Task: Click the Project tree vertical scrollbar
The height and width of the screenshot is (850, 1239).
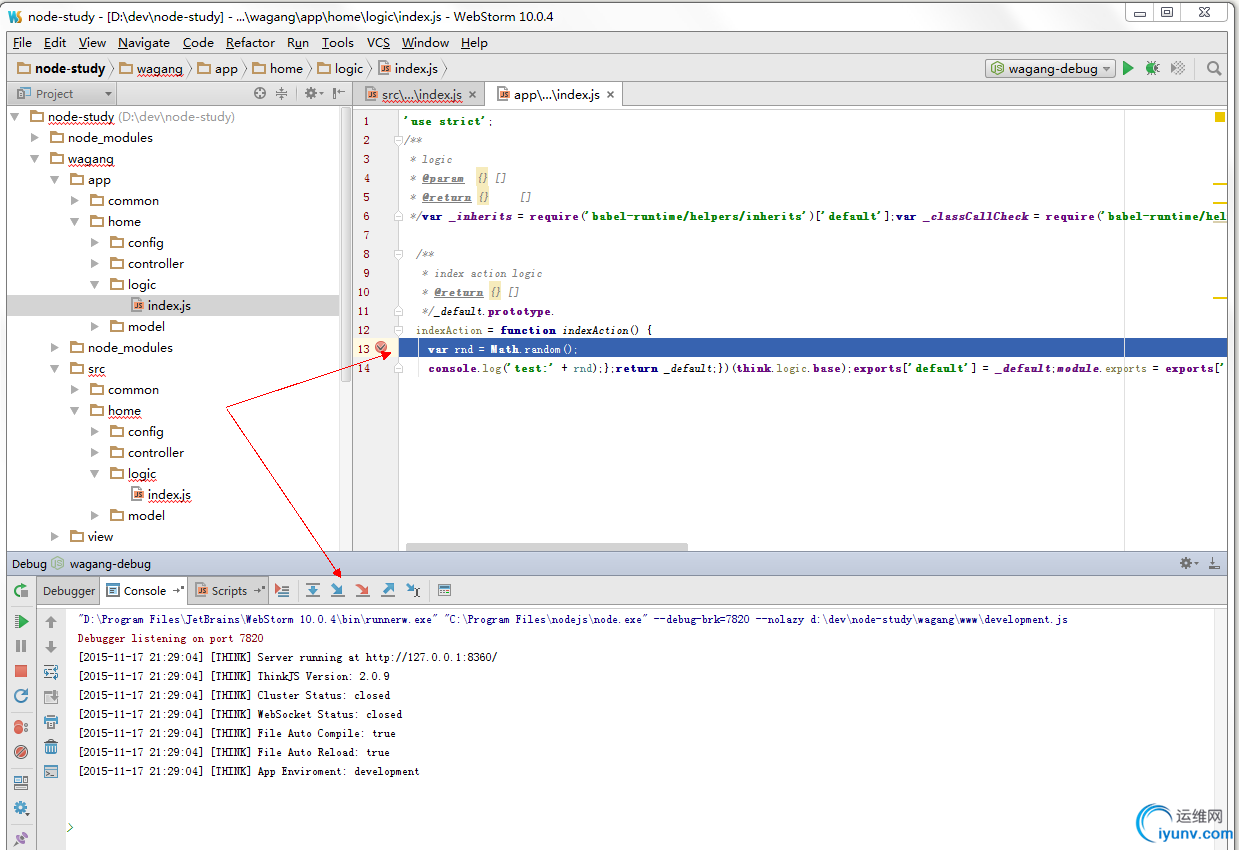Action: point(346,243)
